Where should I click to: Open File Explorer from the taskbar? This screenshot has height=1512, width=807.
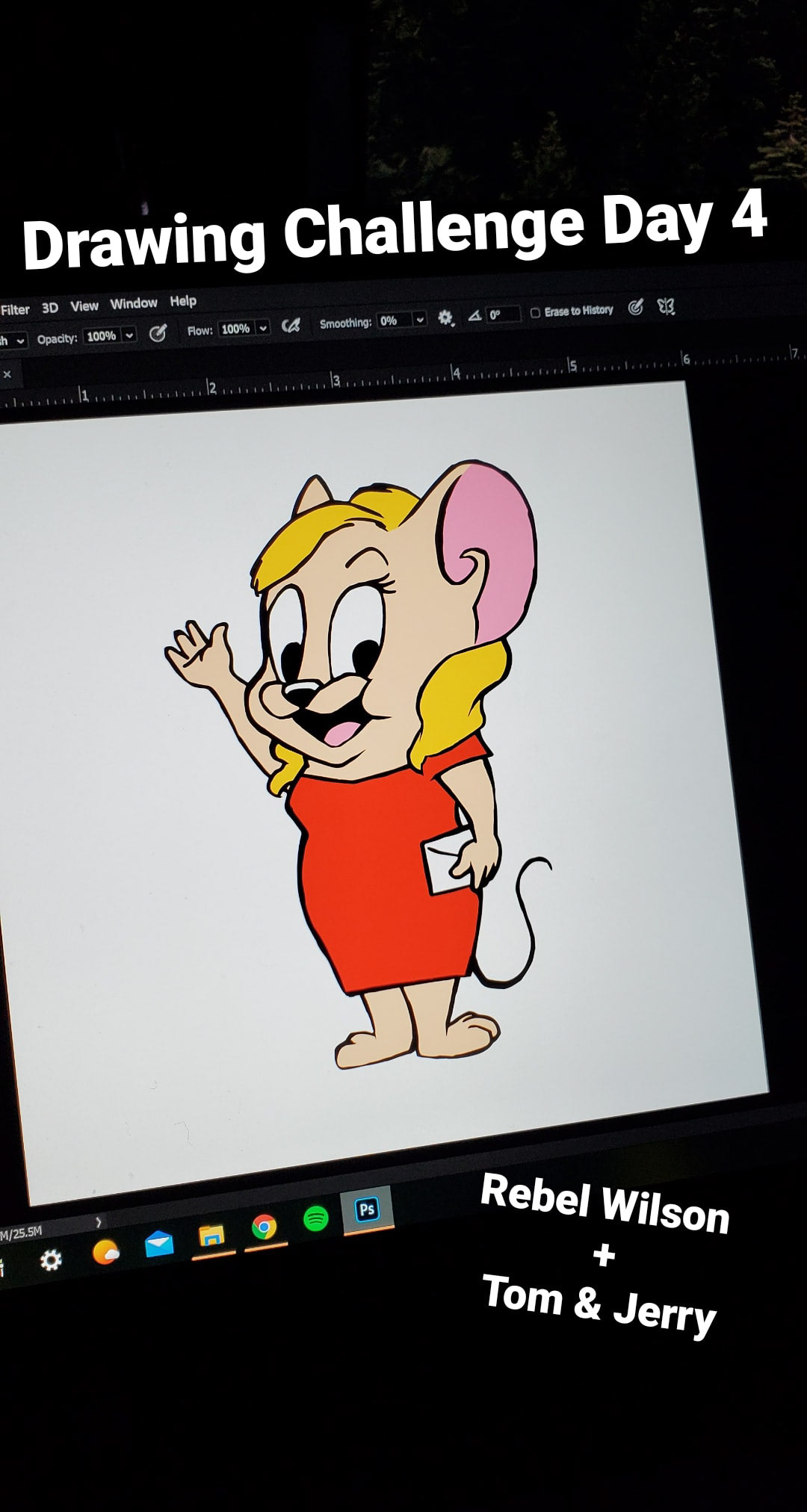pyautogui.click(x=212, y=1236)
